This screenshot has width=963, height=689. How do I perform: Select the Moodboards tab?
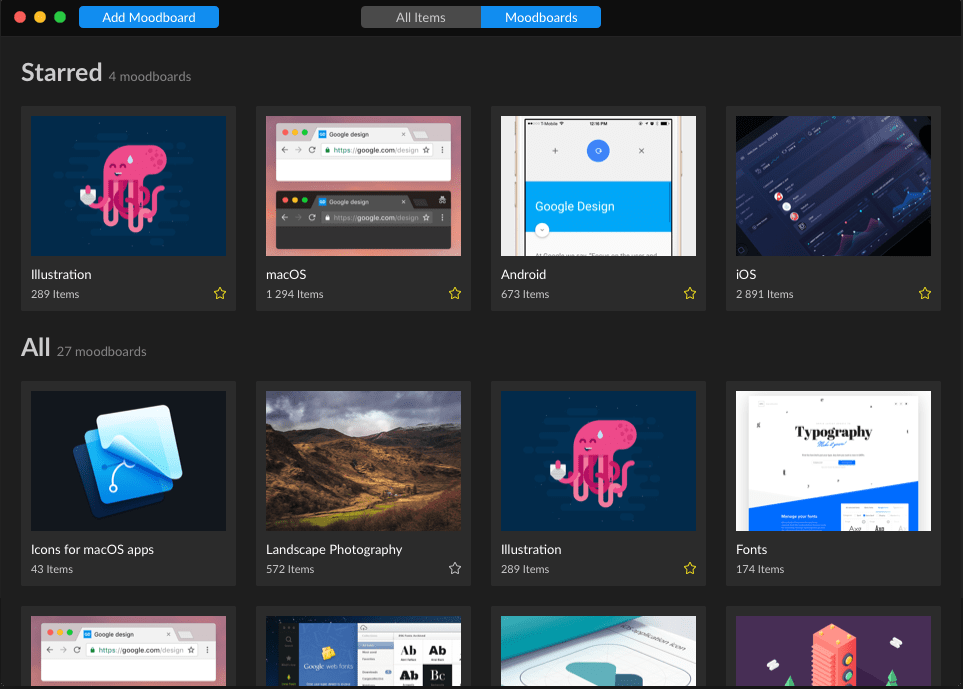click(x=541, y=17)
